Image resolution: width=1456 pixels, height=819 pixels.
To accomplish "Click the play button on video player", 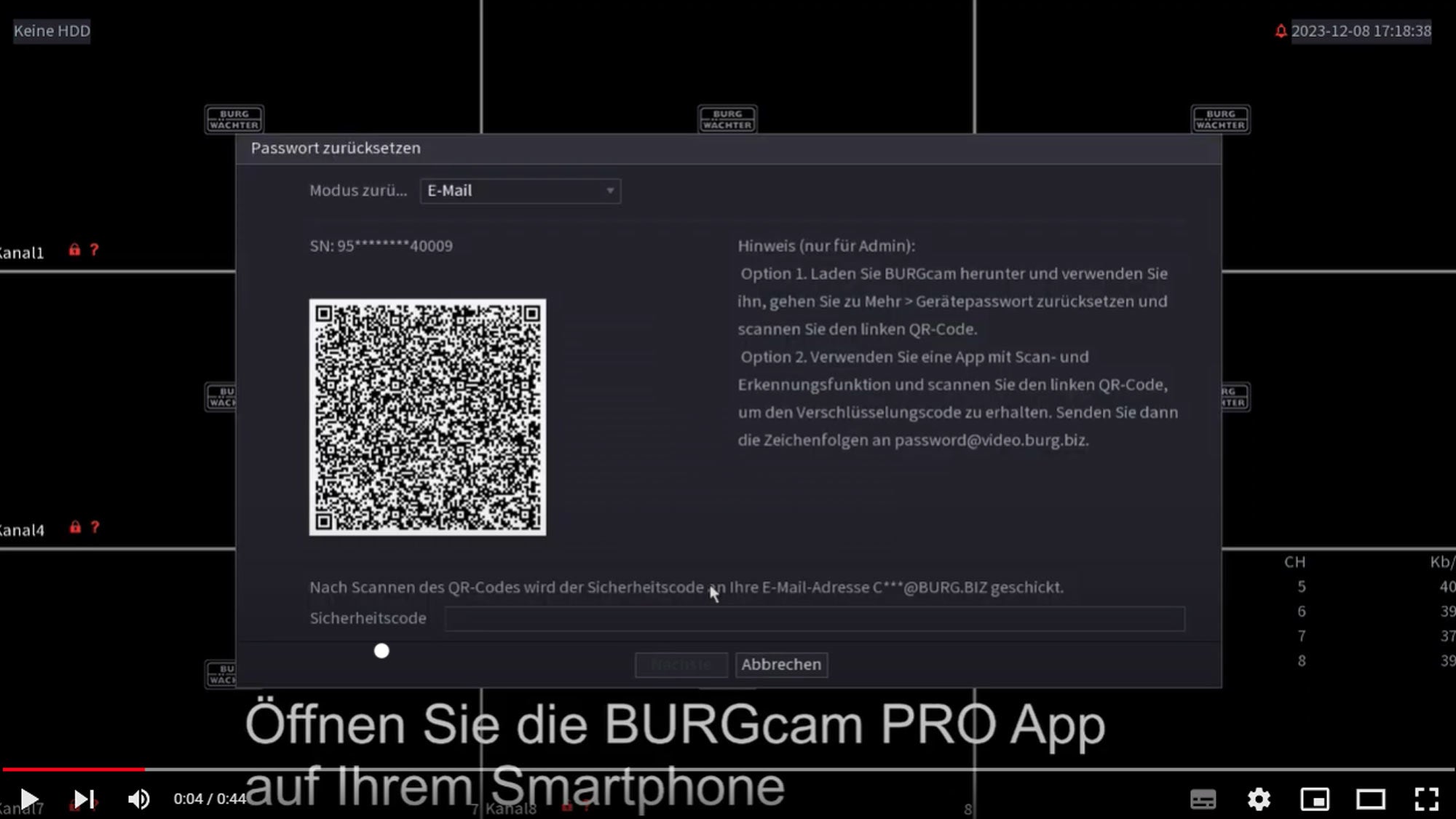I will point(28,798).
